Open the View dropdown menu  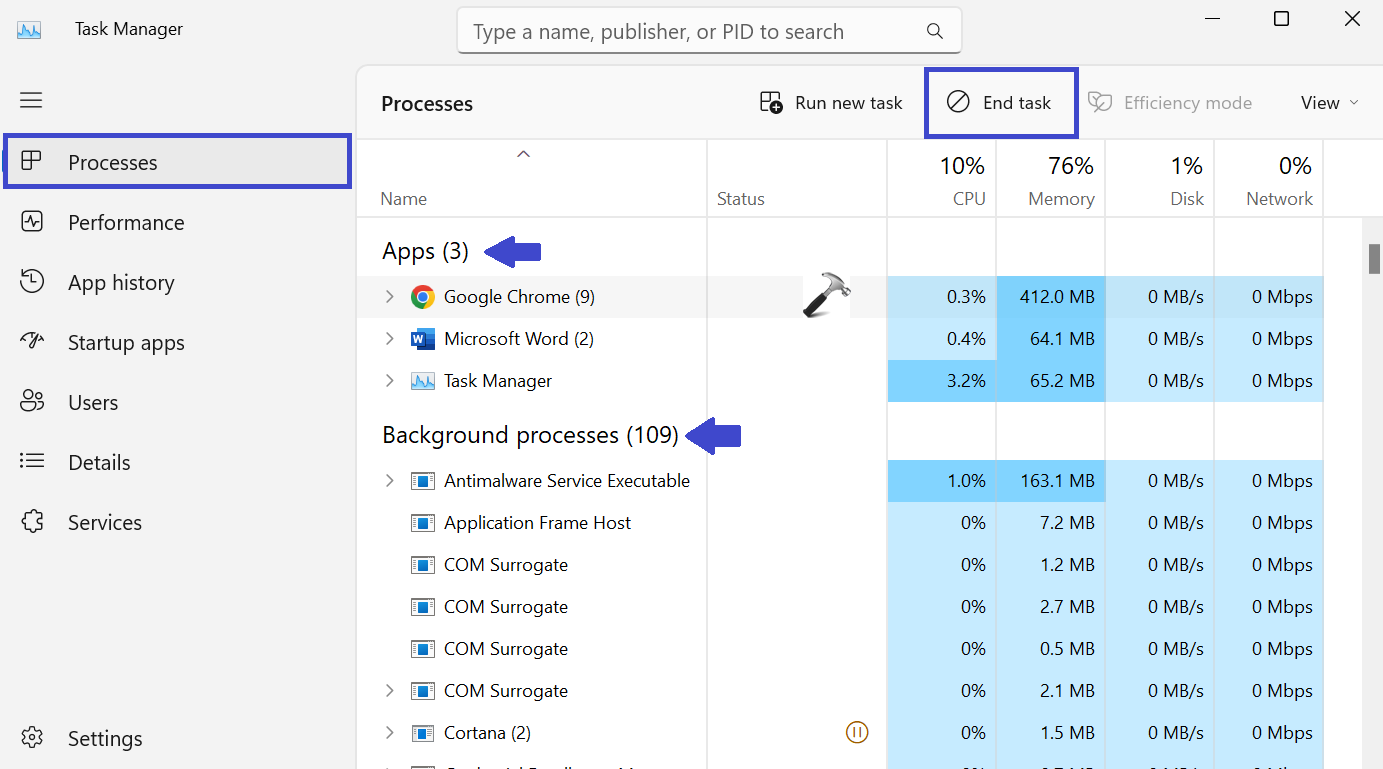click(1329, 103)
